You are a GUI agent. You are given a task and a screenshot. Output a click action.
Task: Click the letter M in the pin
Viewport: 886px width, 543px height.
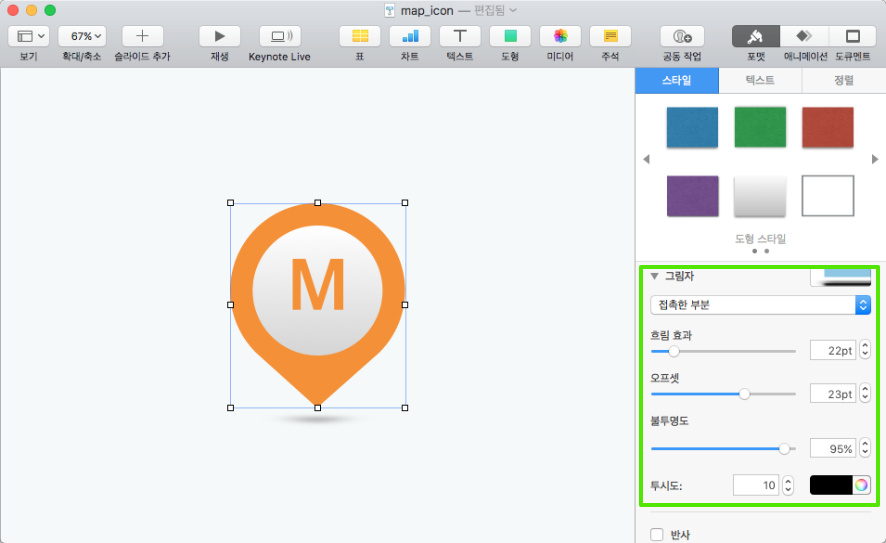318,285
